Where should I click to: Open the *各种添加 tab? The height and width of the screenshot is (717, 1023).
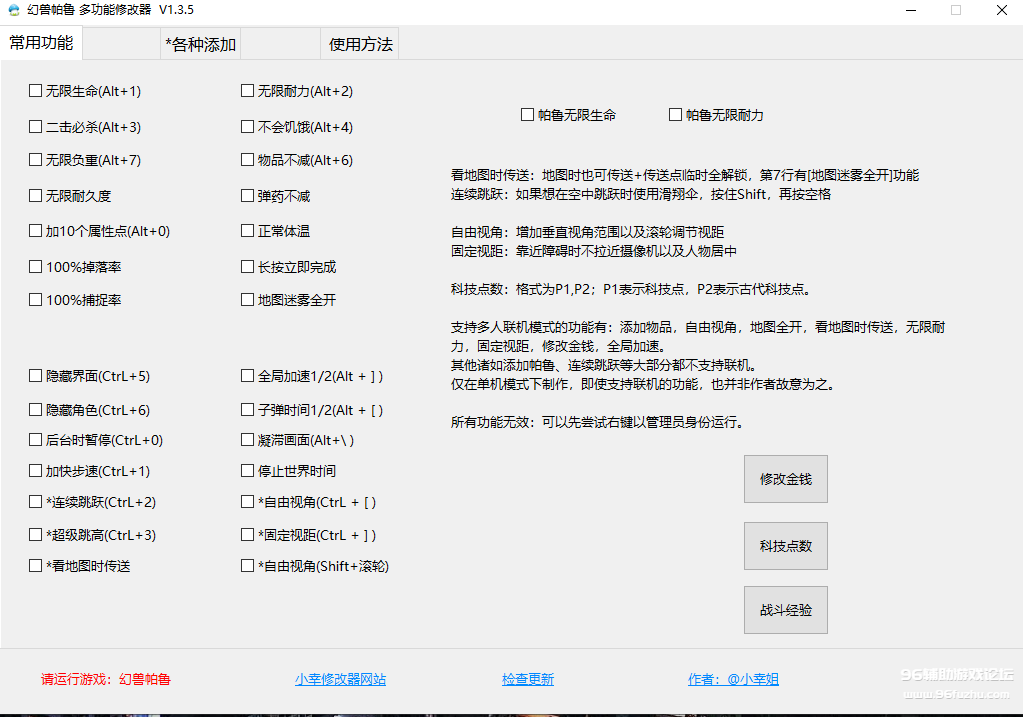[200, 44]
